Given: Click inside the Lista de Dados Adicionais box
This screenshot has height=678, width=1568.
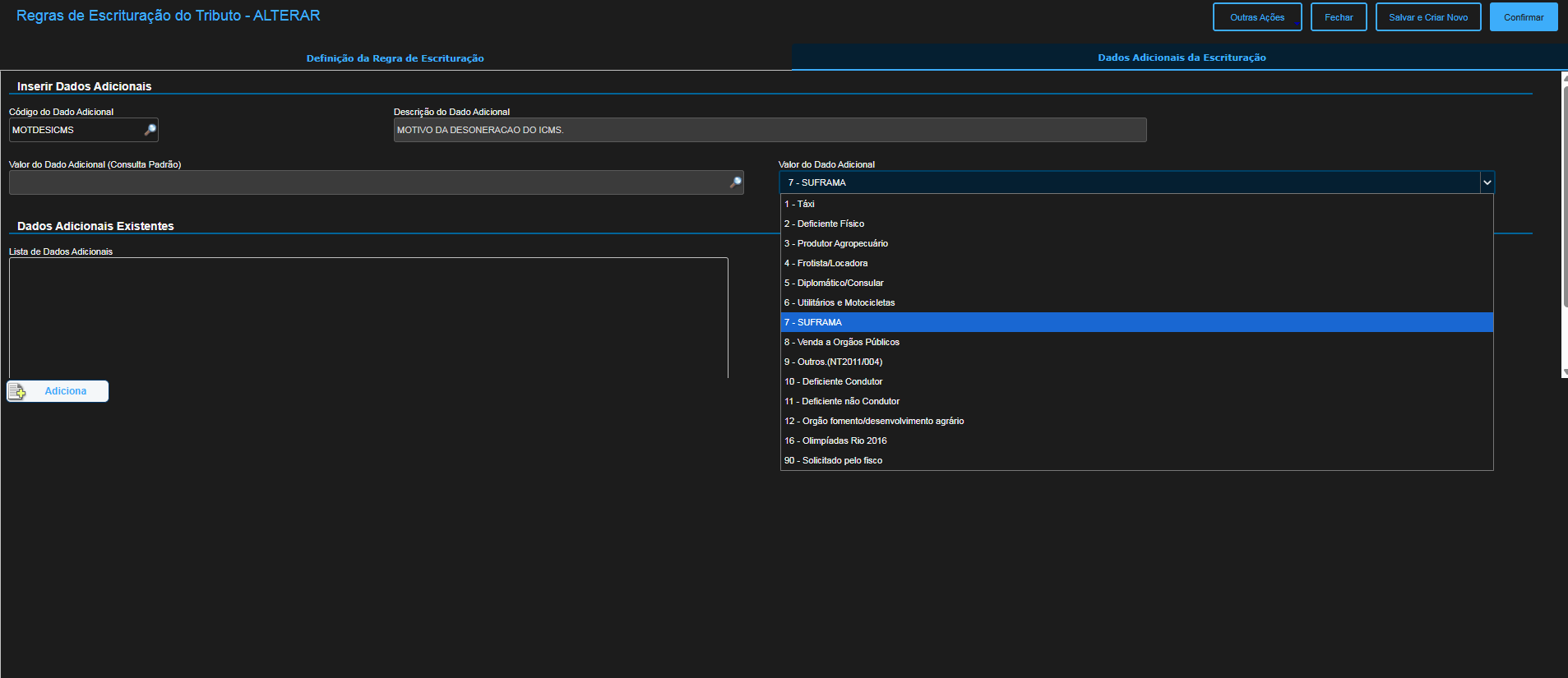Looking at the screenshot, I should [x=368, y=317].
